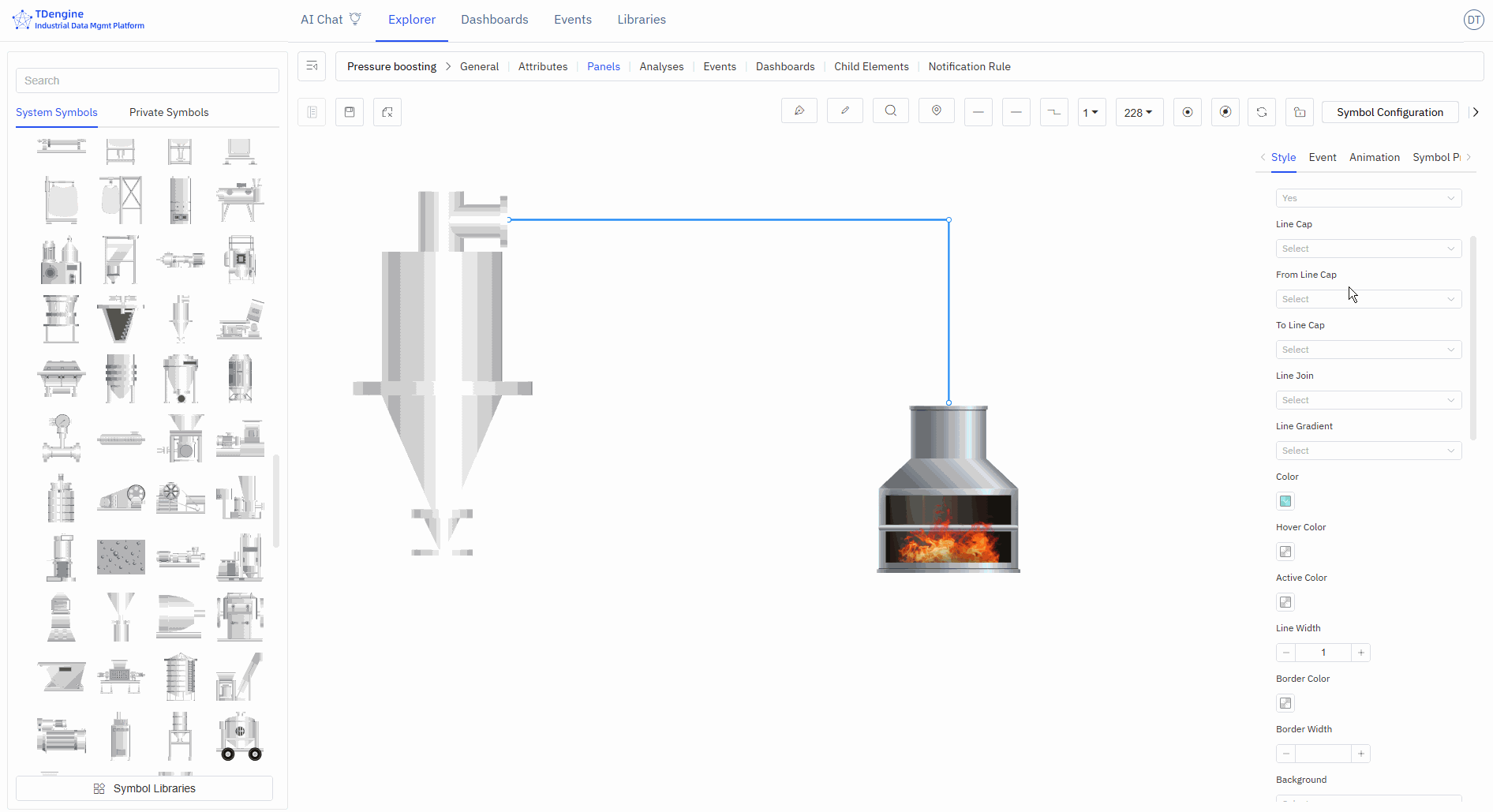
Task: Select the pencil tool in the toolbar
Action: (844, 111)
